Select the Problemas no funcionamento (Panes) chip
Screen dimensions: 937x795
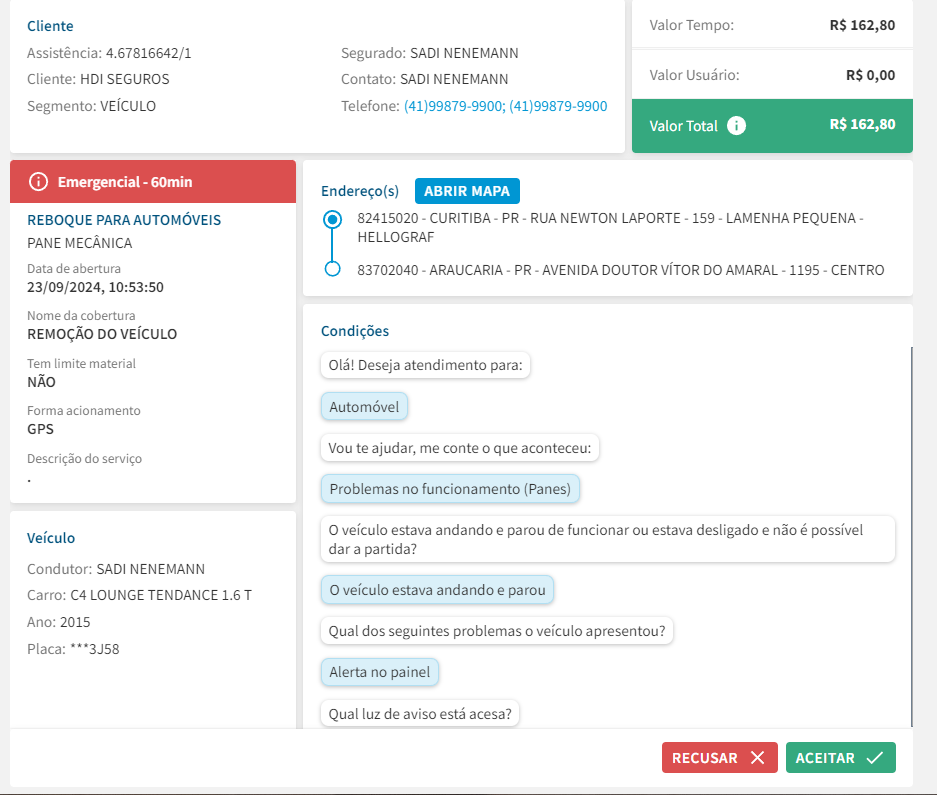click(450, 489)
